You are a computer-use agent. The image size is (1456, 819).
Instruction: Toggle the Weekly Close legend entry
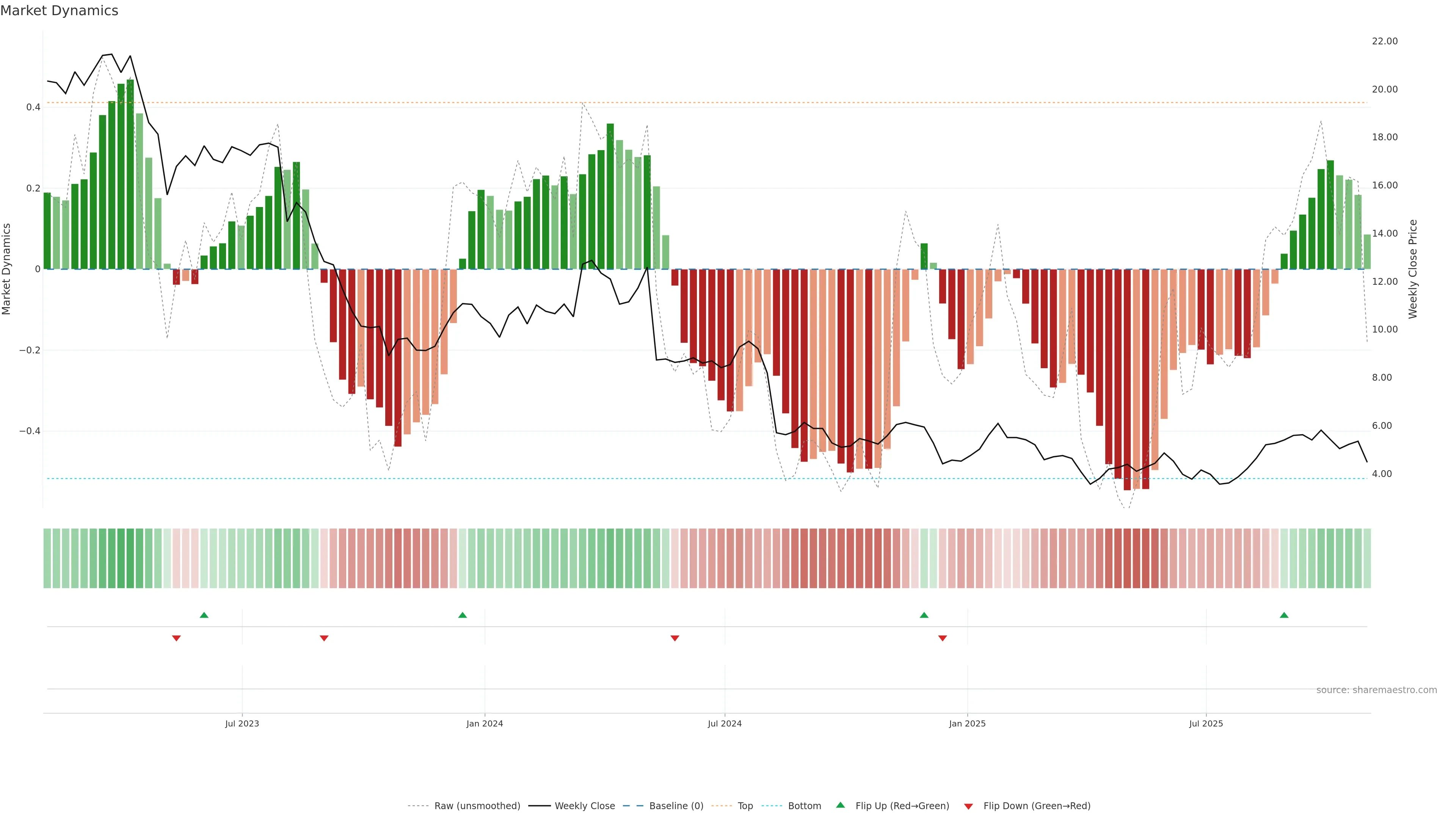(x=584, y=806)
